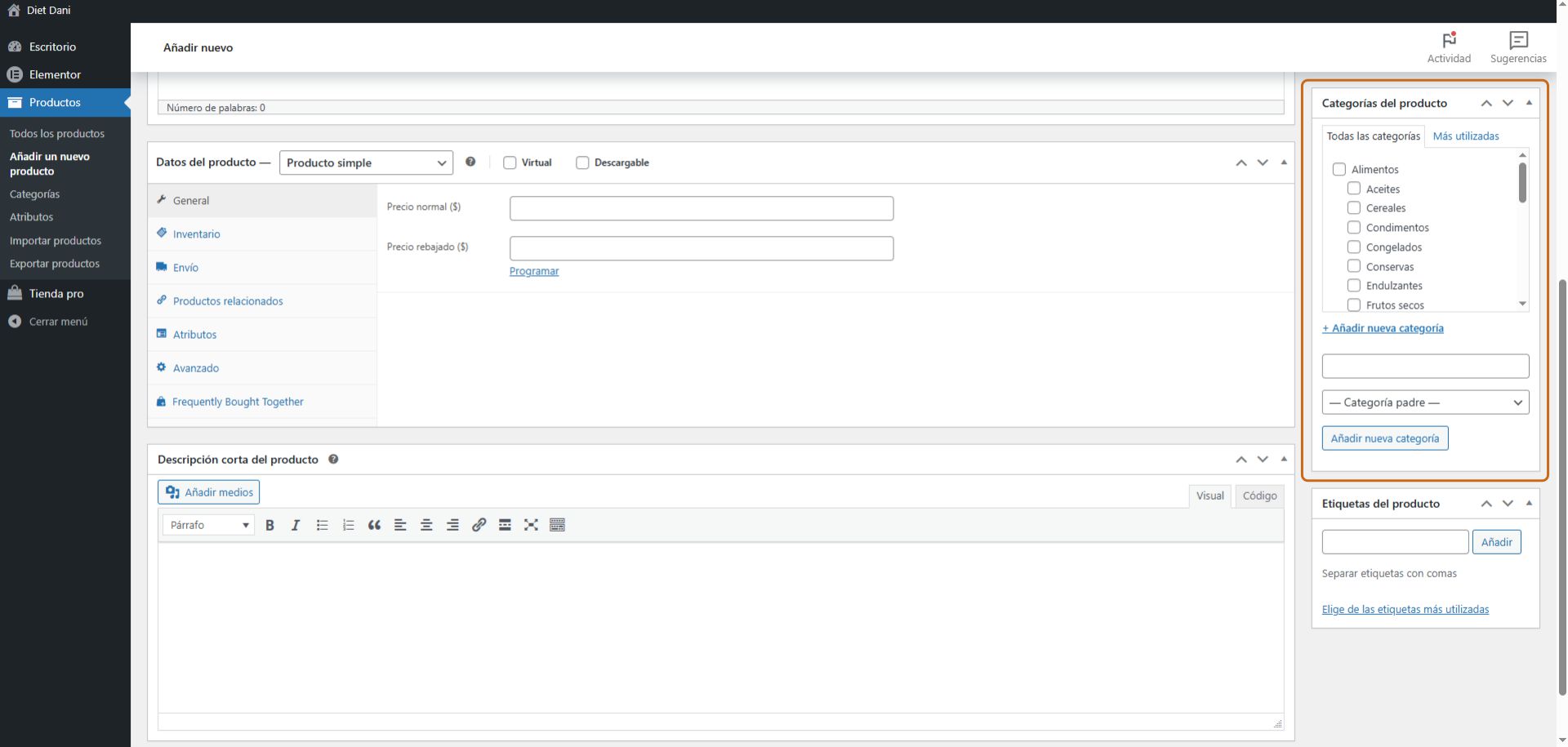Open the Inventario product data tab
The height and width of the screenshot is (747, 1568).
[196, 234]
